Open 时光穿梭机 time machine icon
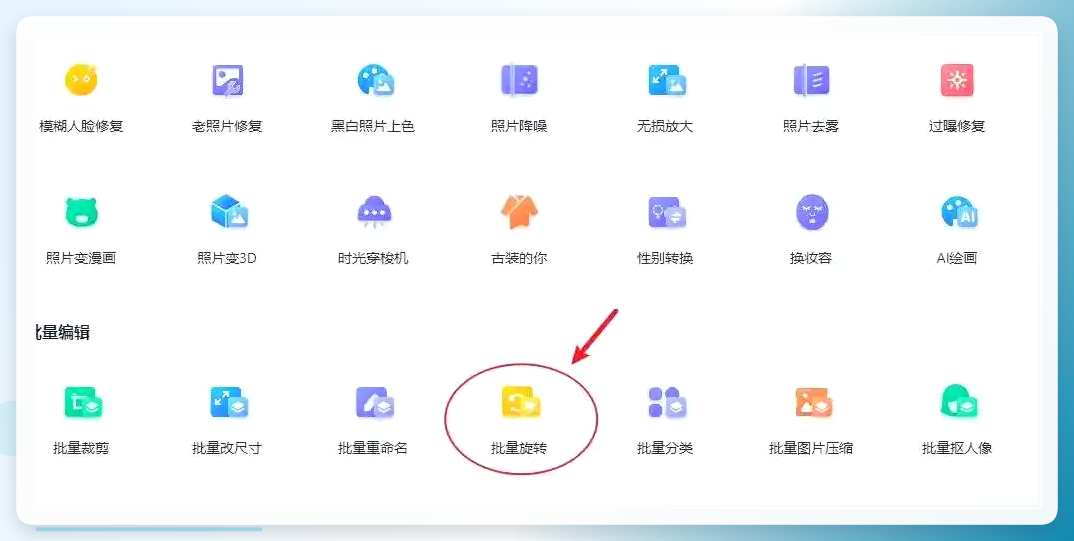 [374, 212]
